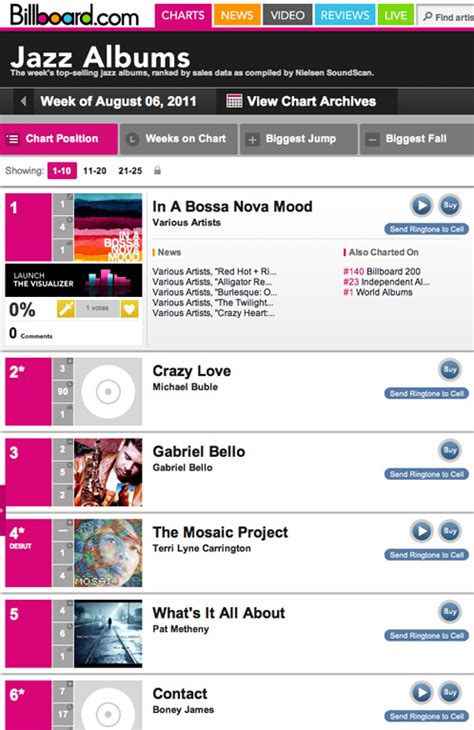Open the #140 Billboard 200 link
The image size is (474, 730).
382,271
